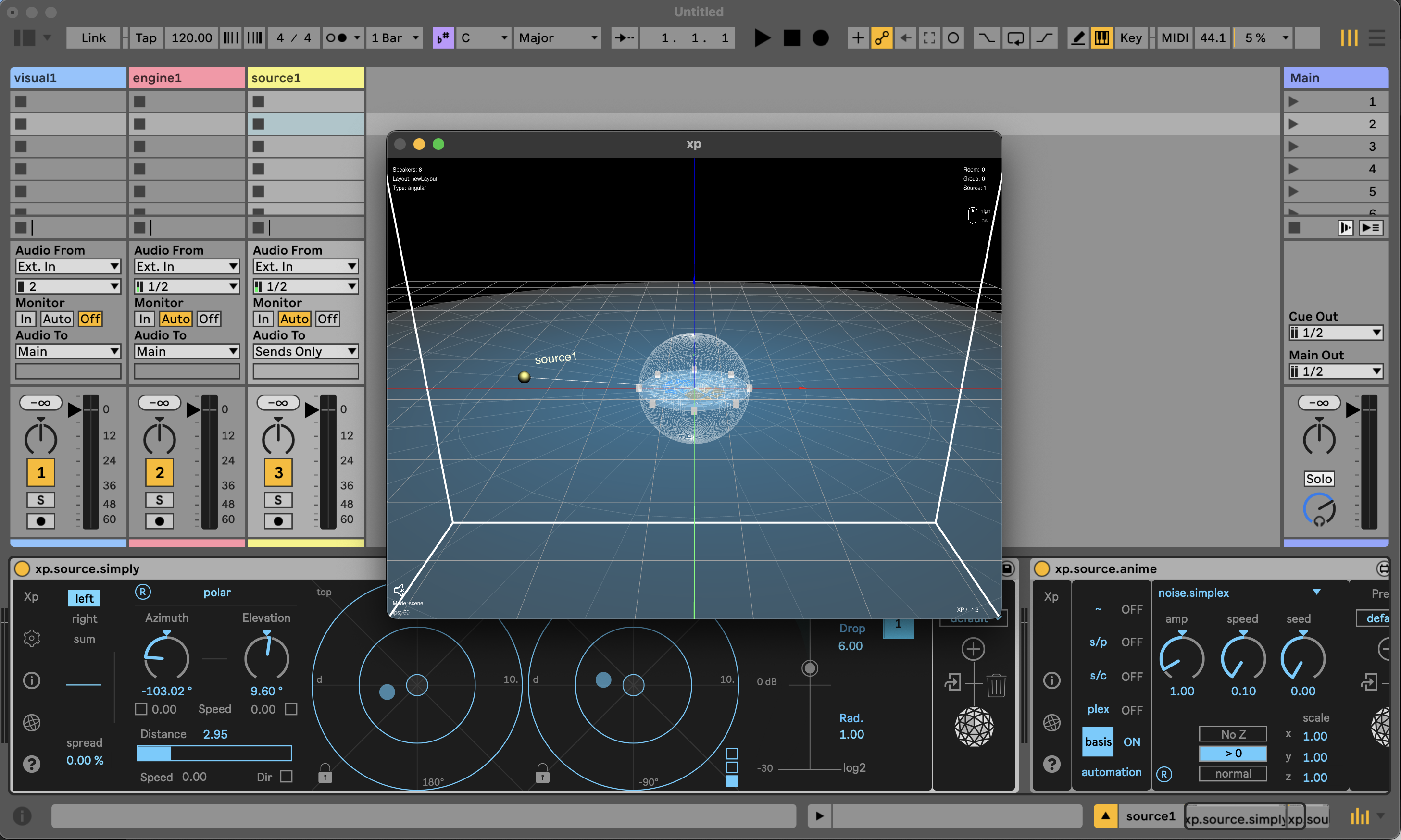Toggle the computer MIDI keyboard icon
The image size is (1401, 840).
coord(1101,38)
